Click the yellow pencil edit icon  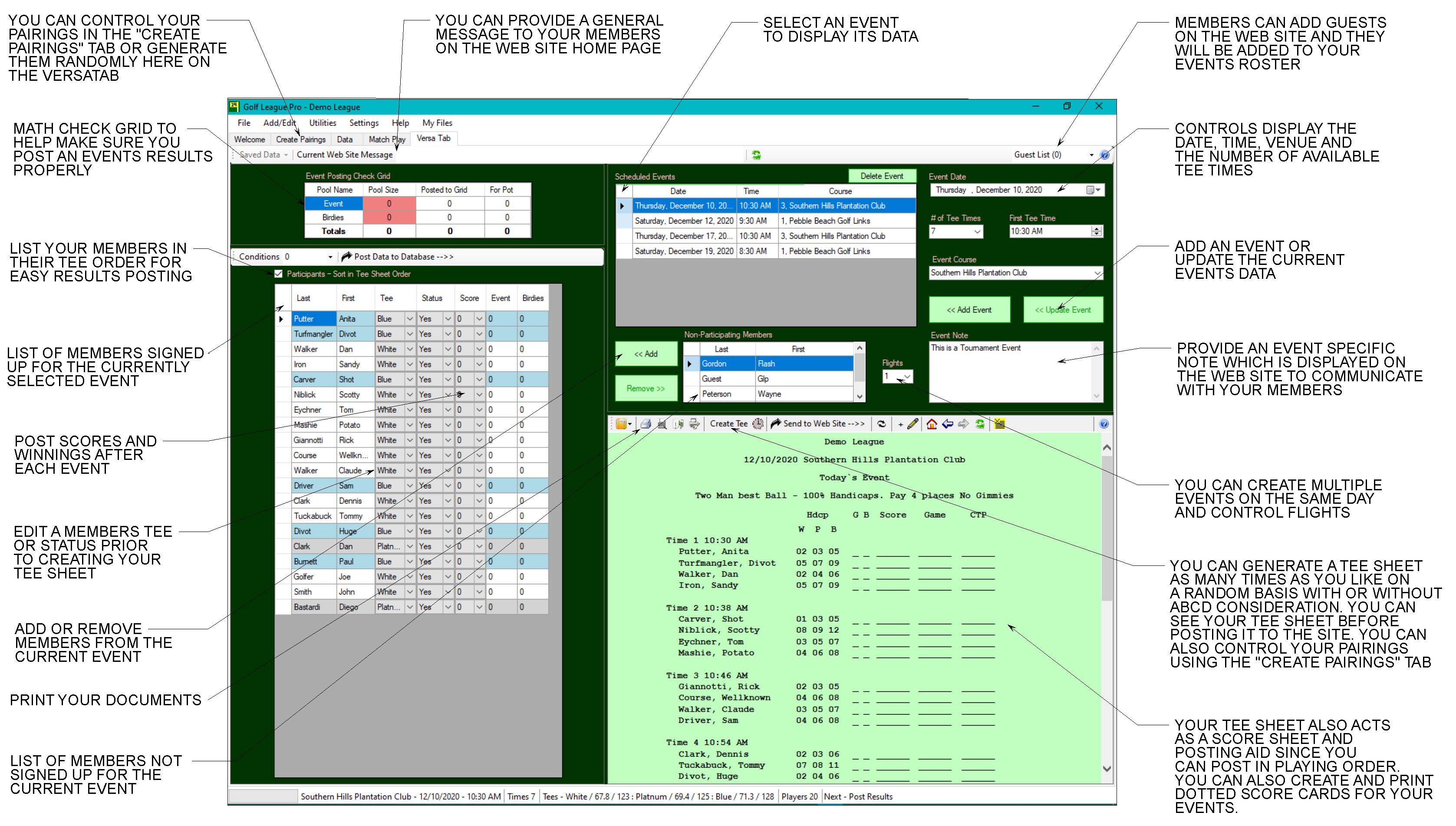913,424
